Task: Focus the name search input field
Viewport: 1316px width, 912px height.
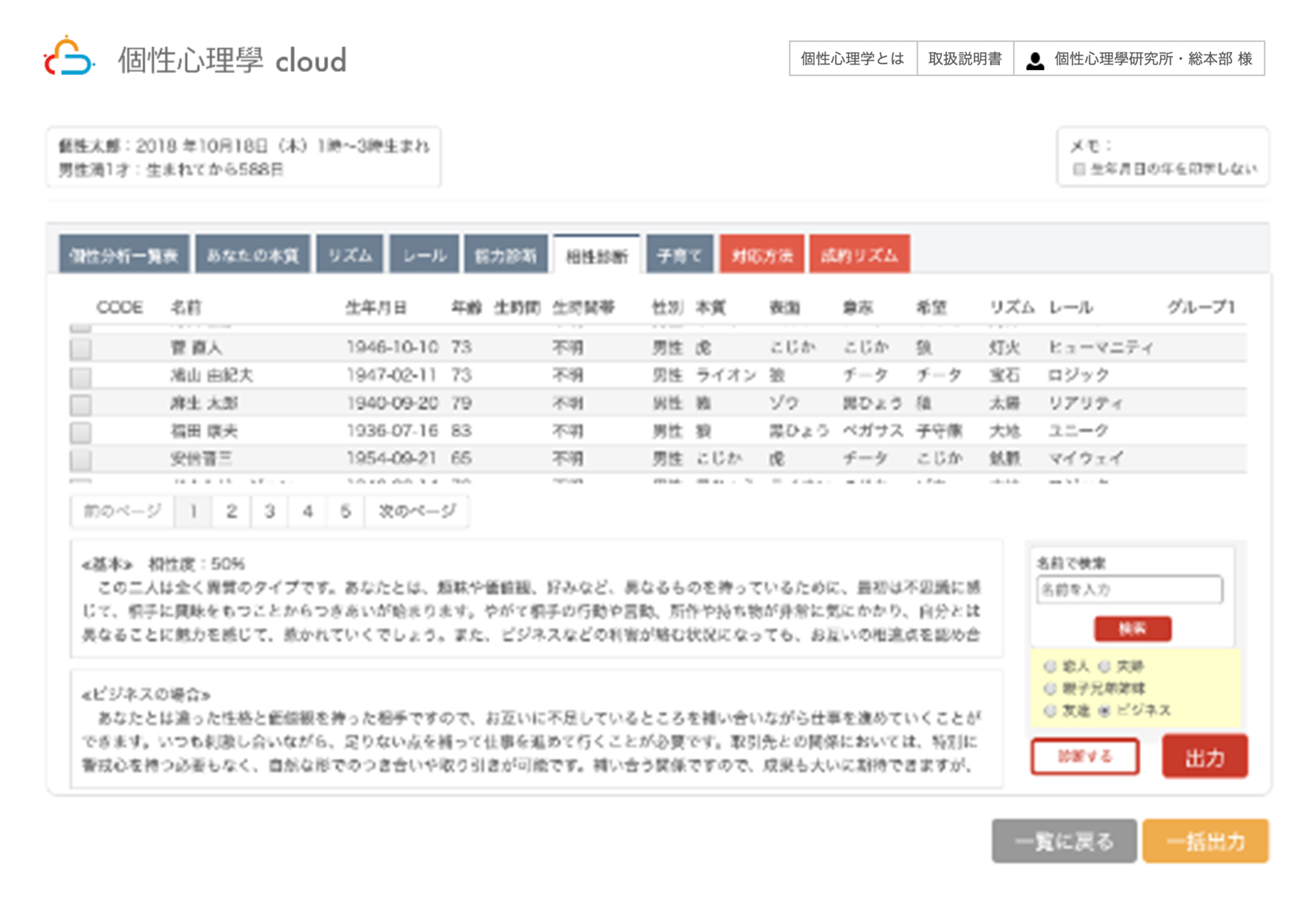Action: tap(1129, 590)
